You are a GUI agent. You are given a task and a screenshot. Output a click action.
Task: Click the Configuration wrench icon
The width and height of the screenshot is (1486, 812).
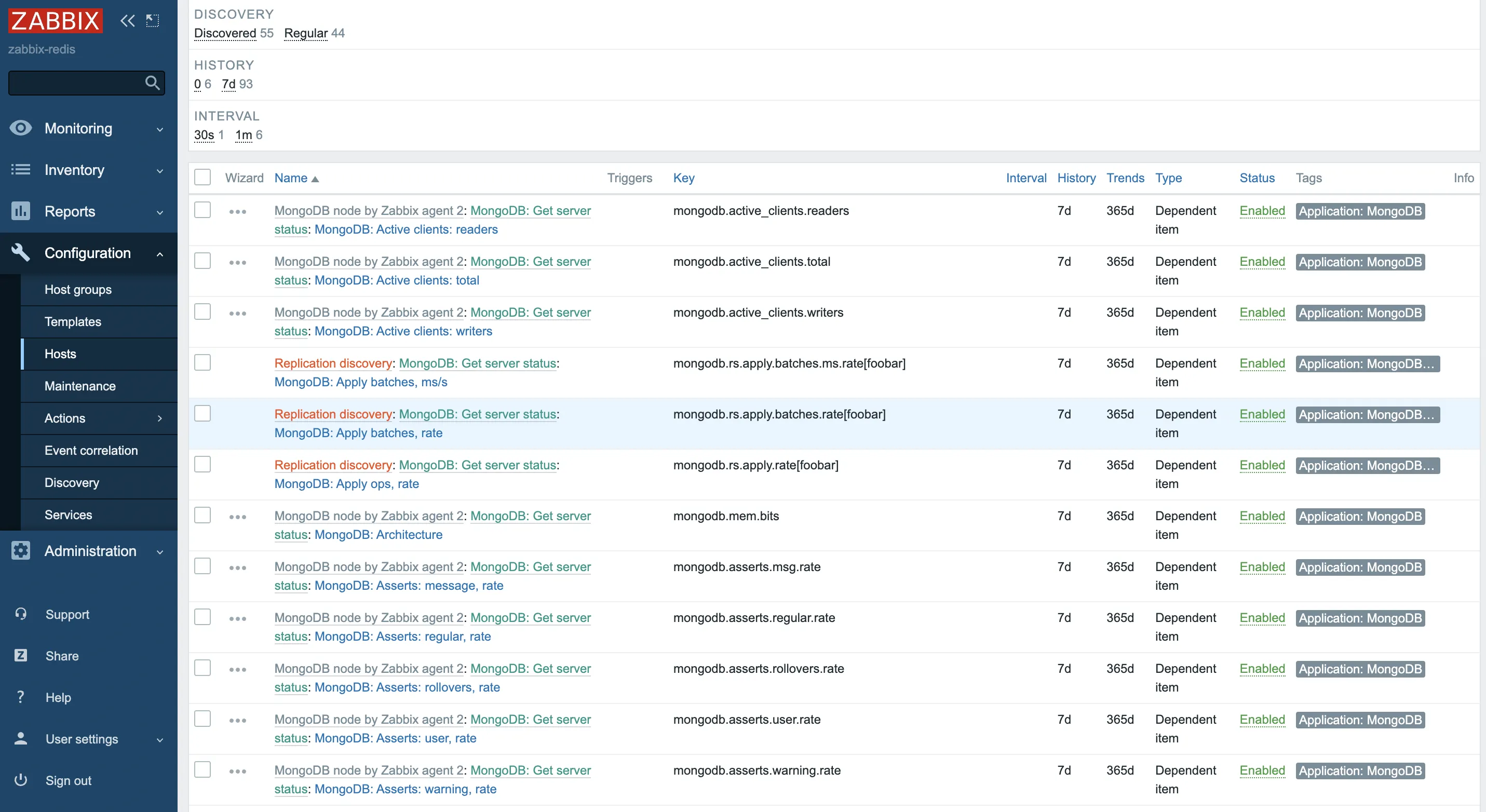tap(21, 253)
